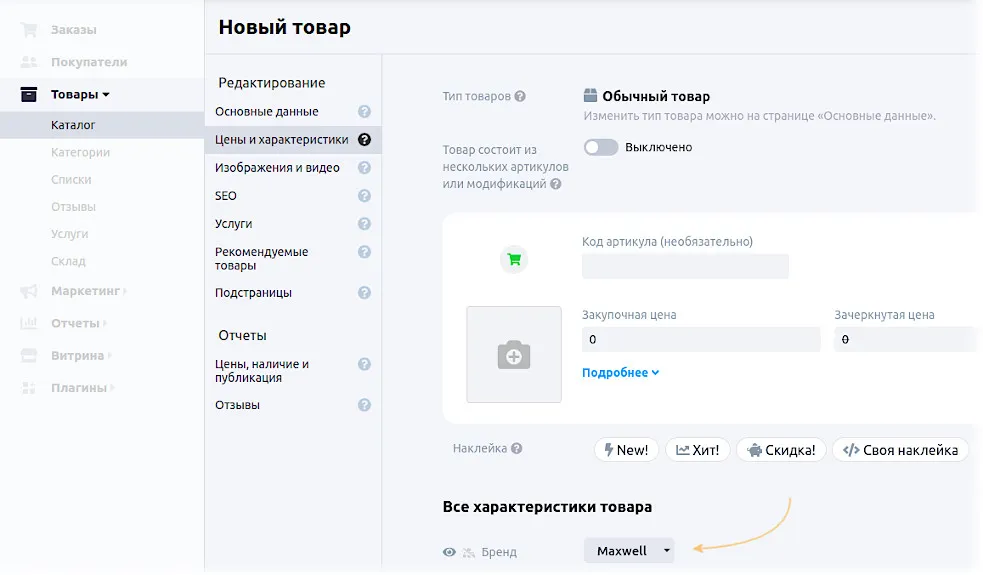The width and height of the screenshot is (983, 575).
Task: Click help icon next to Отзывы report
Action: click(364, 405)
